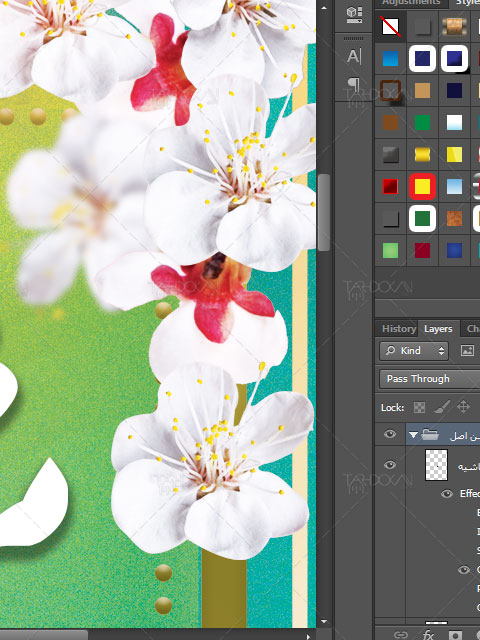480x640 pixels.
Task: Apply the light green style
Action: coord(391,250)
